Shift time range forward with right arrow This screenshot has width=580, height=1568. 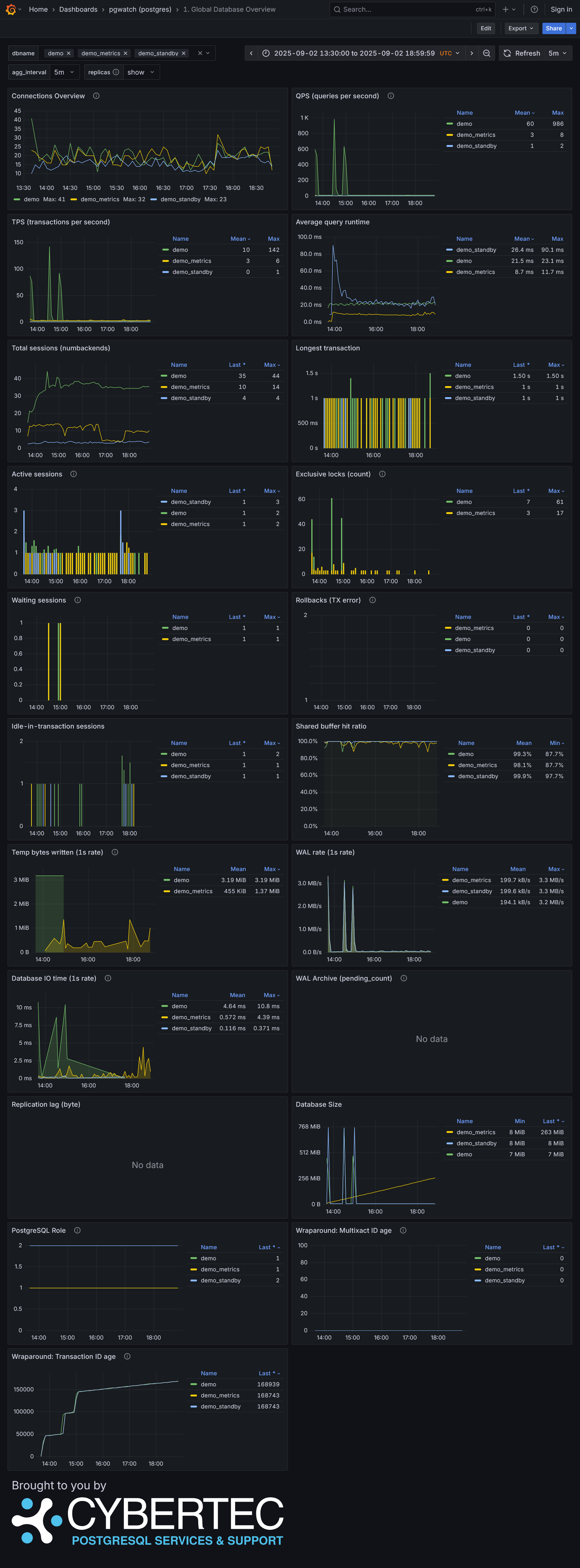(x=471, y=54)
